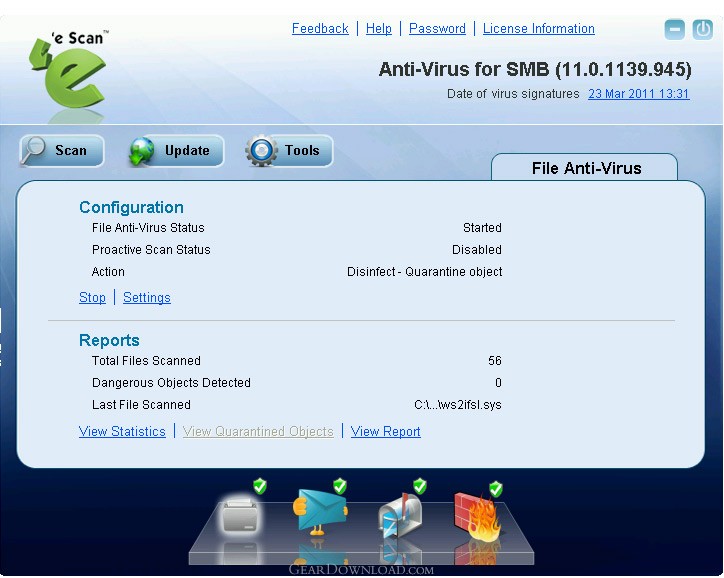Stop File Anti-Virus protection
The height and width of the screenshot is (578, 724).
[x=92, y=297]
